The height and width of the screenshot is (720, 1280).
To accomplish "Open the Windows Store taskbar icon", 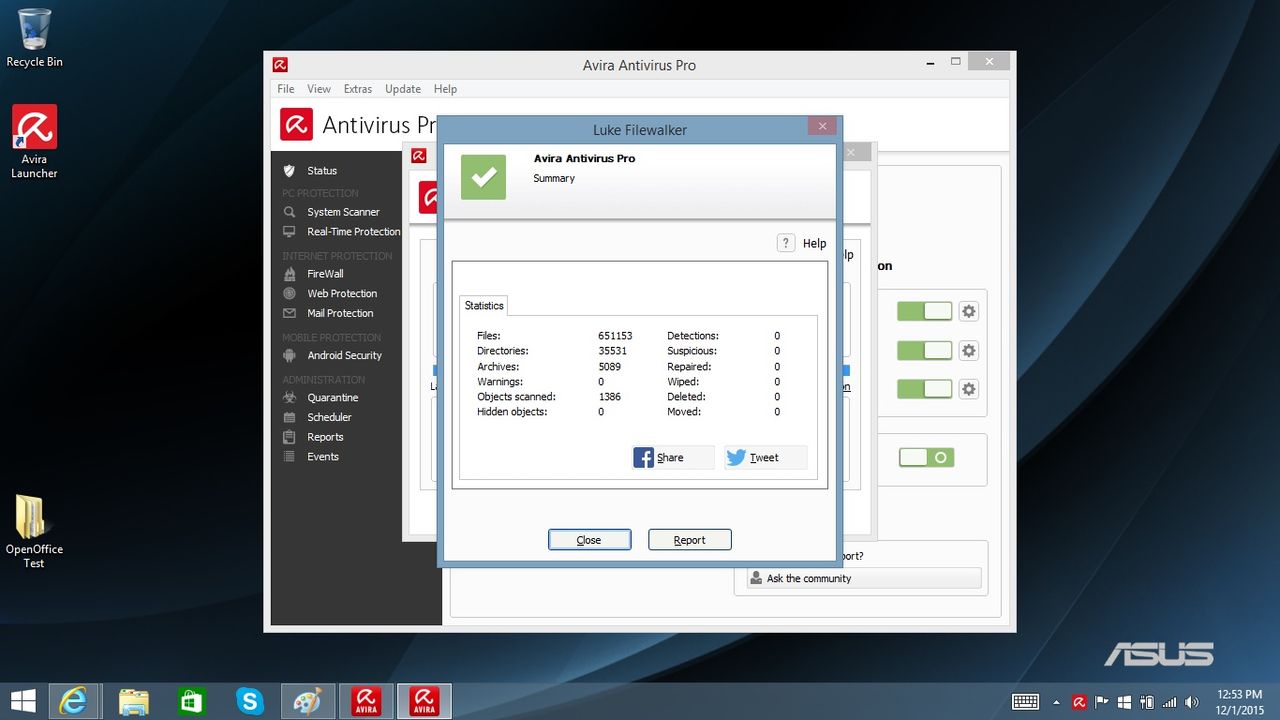I will [x=191, y=701].
